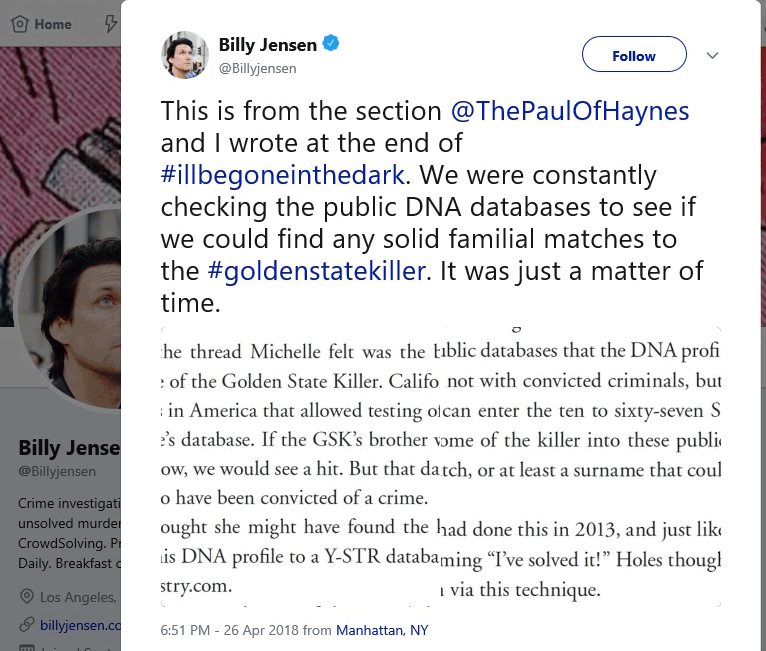Click the location pin icon in the profile
This screenshot has width=766, height=651.
coord(25,597)
